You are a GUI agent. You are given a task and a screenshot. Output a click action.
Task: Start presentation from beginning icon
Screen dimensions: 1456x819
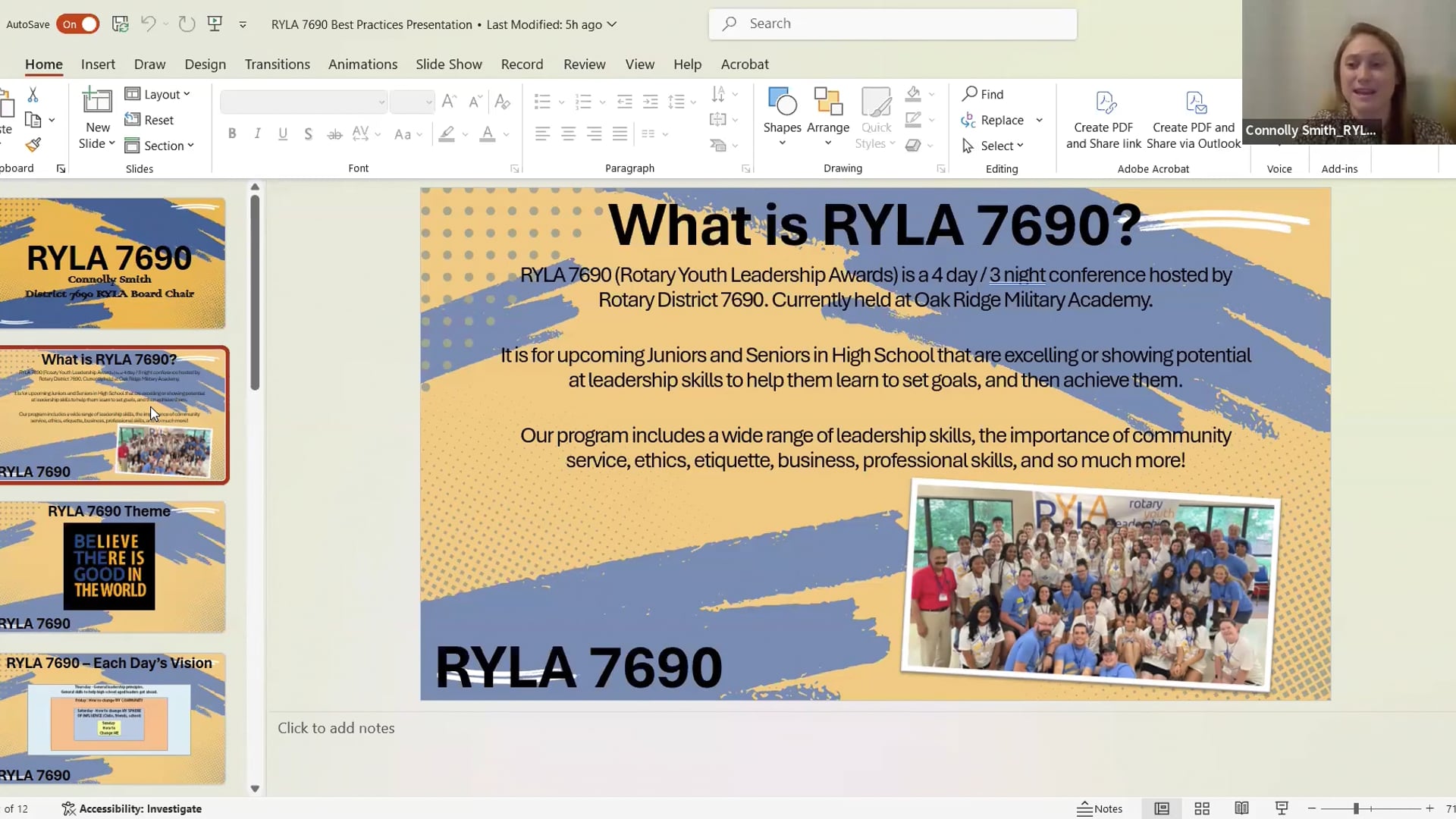click(x=215, y=24)
